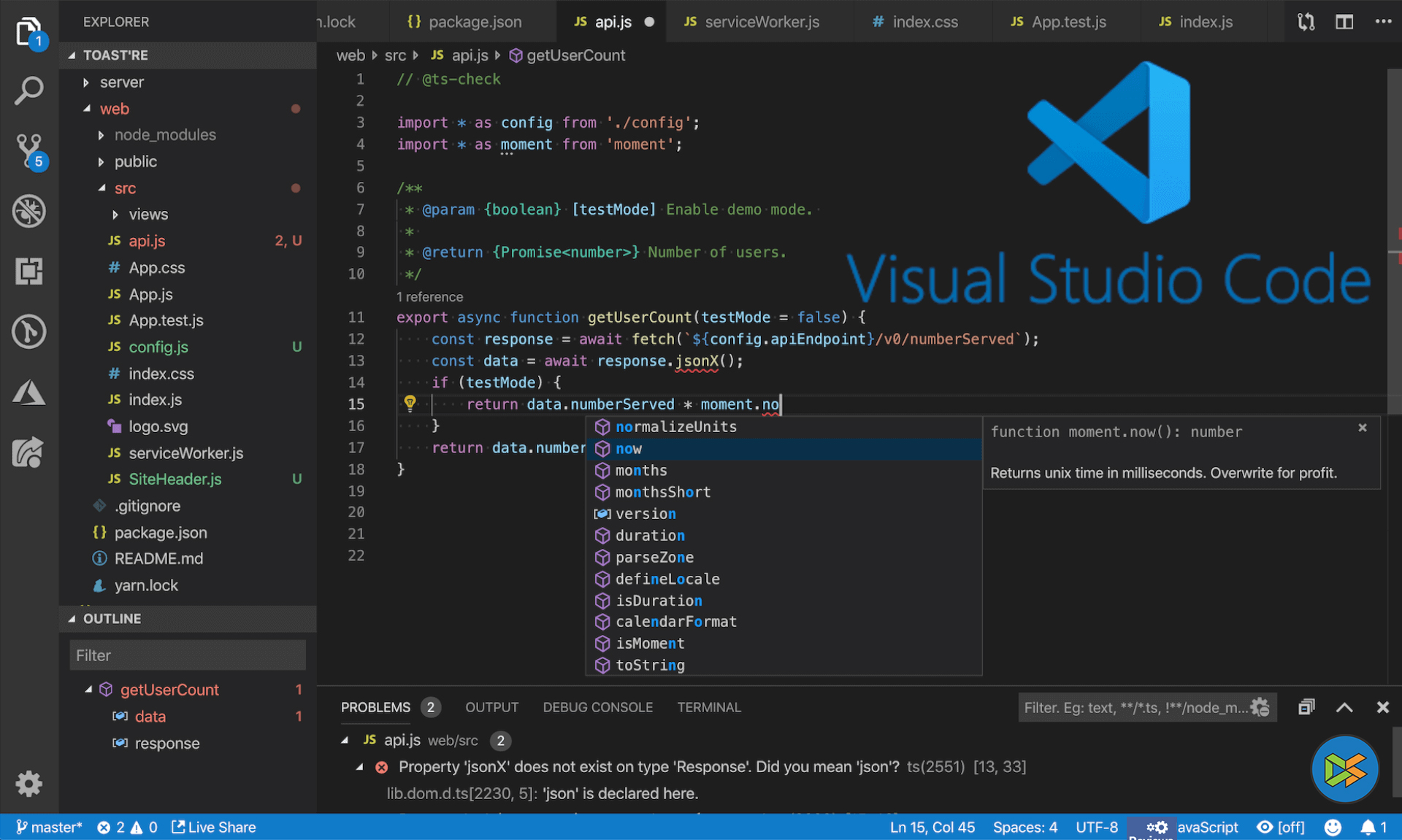
Task: Open the Source Control view icon
Action: (x=29, y=151)
